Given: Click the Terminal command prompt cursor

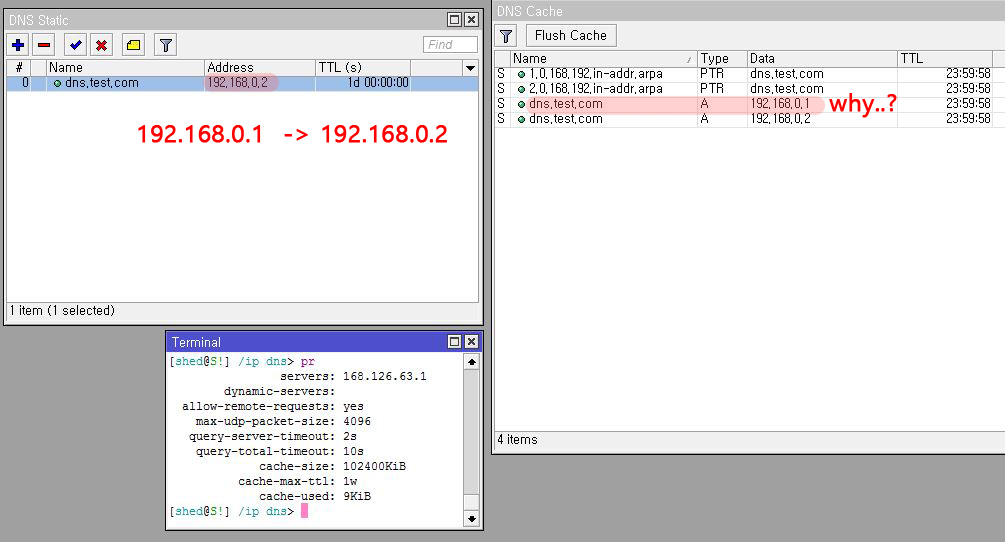Looking at the screenshot, I should 304,511.
